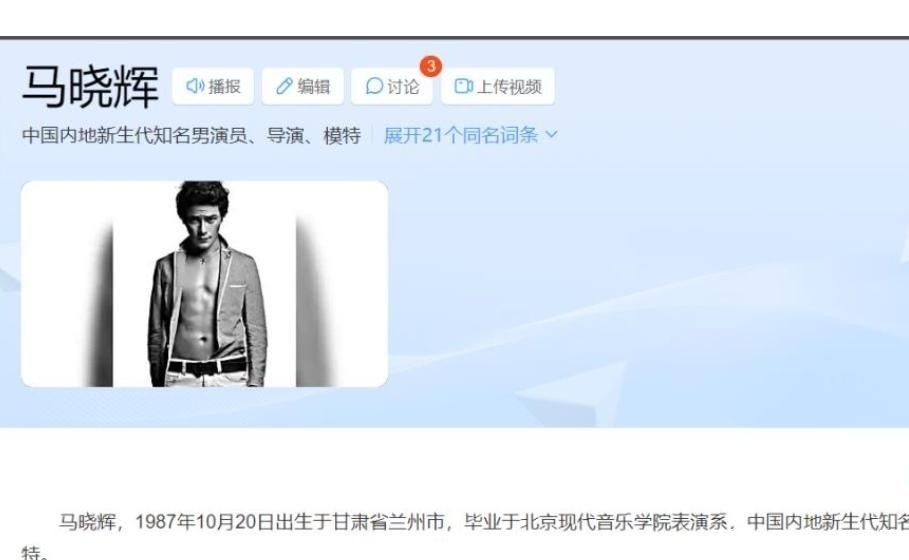Image resolution: width=909 pixels, height=560 pixels.
Task: Click the chat bubble icon for 讨论
Action: click(374, 86)
